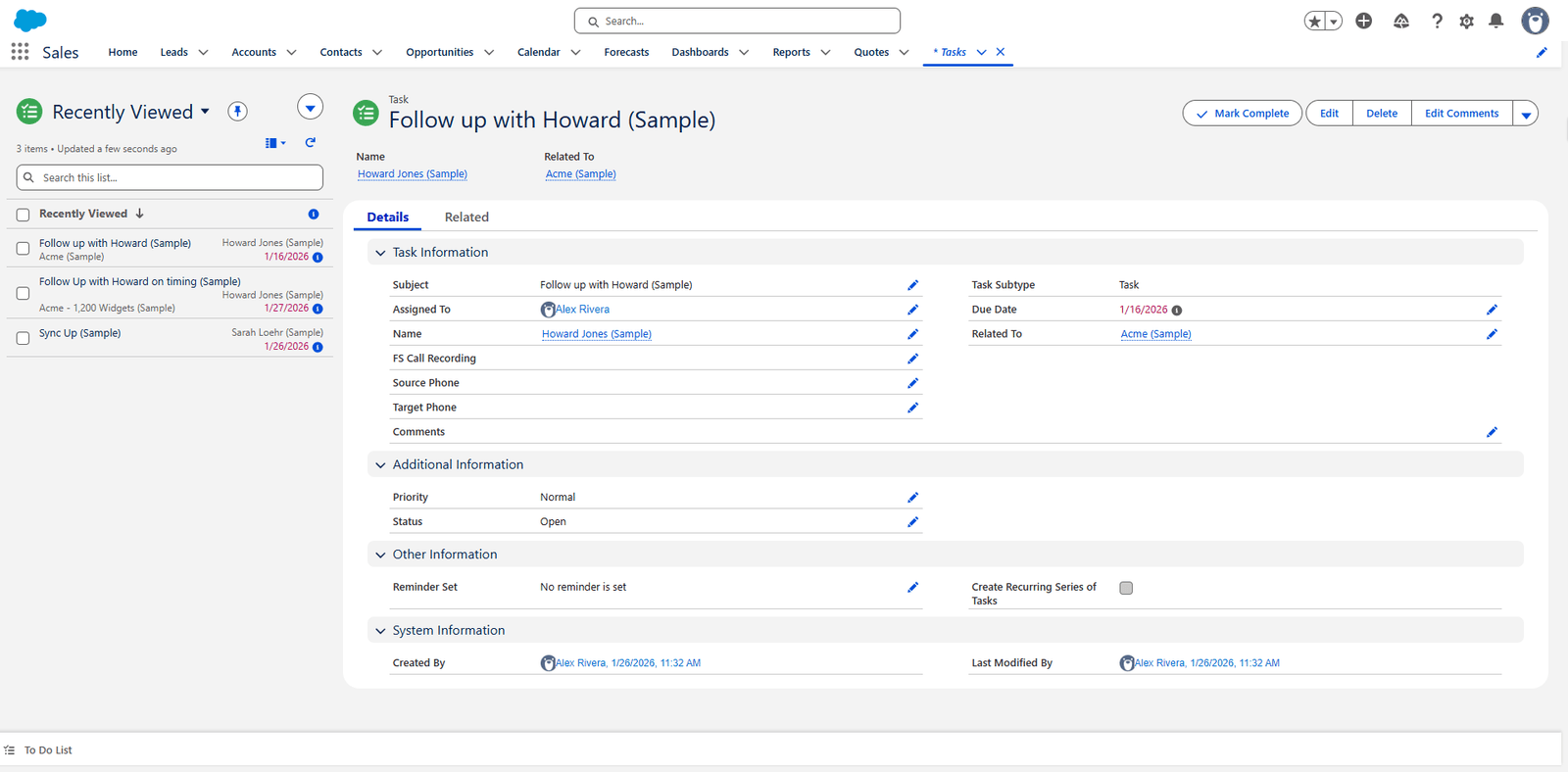This screenshot has width=1568, height=772.
Task: Select the Sync Up (Sample) checkbox
Action: click(x=23, y=338)
